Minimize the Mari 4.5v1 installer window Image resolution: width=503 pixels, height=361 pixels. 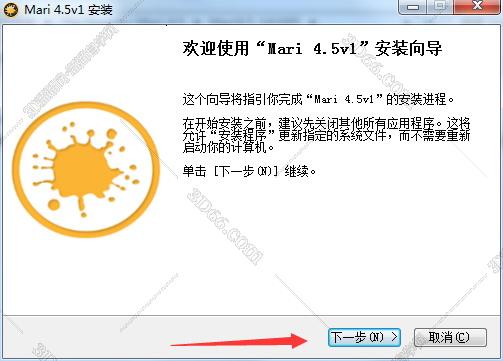point(412,7)
